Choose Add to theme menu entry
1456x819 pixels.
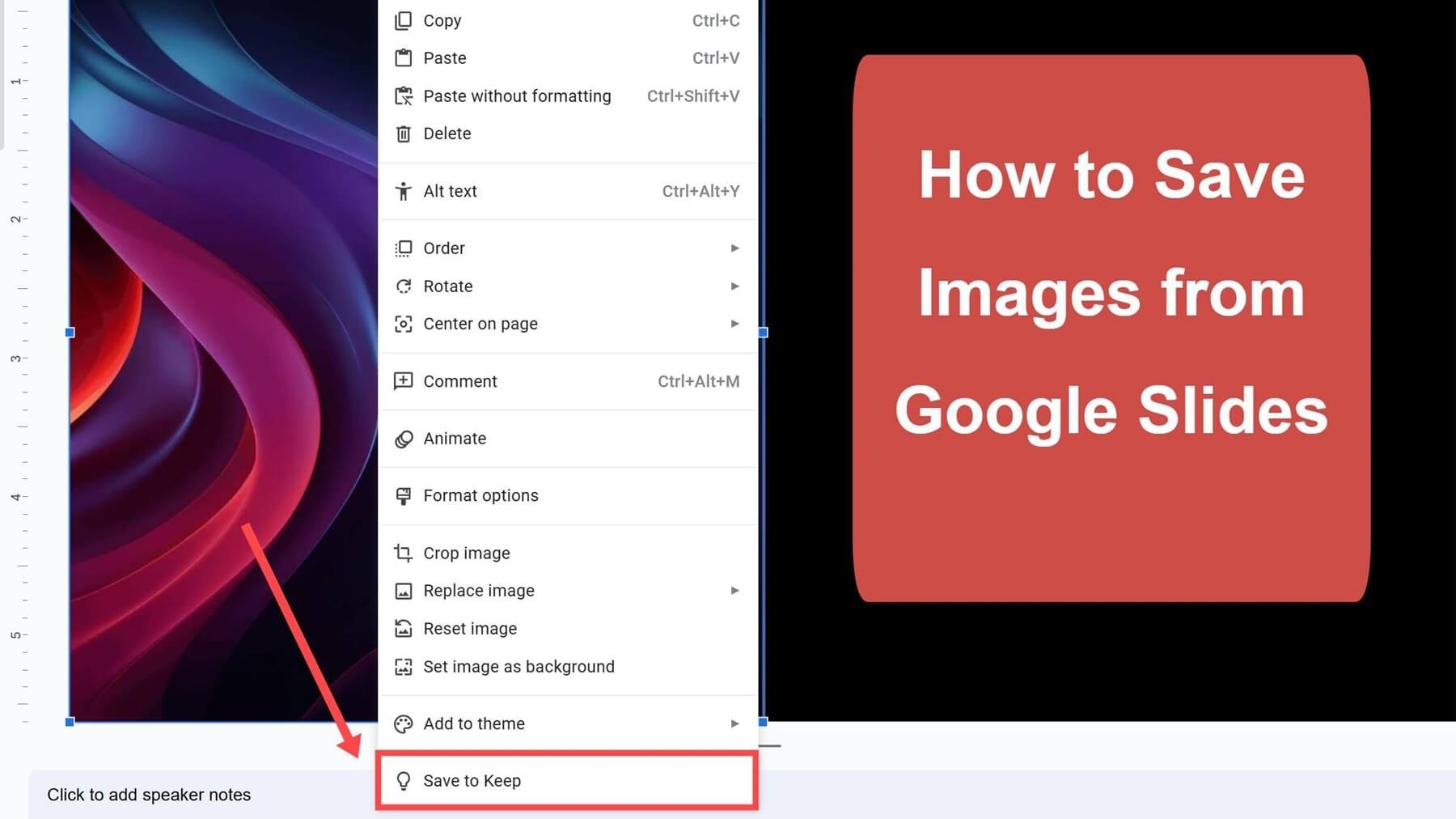click(x=568, y=724)
